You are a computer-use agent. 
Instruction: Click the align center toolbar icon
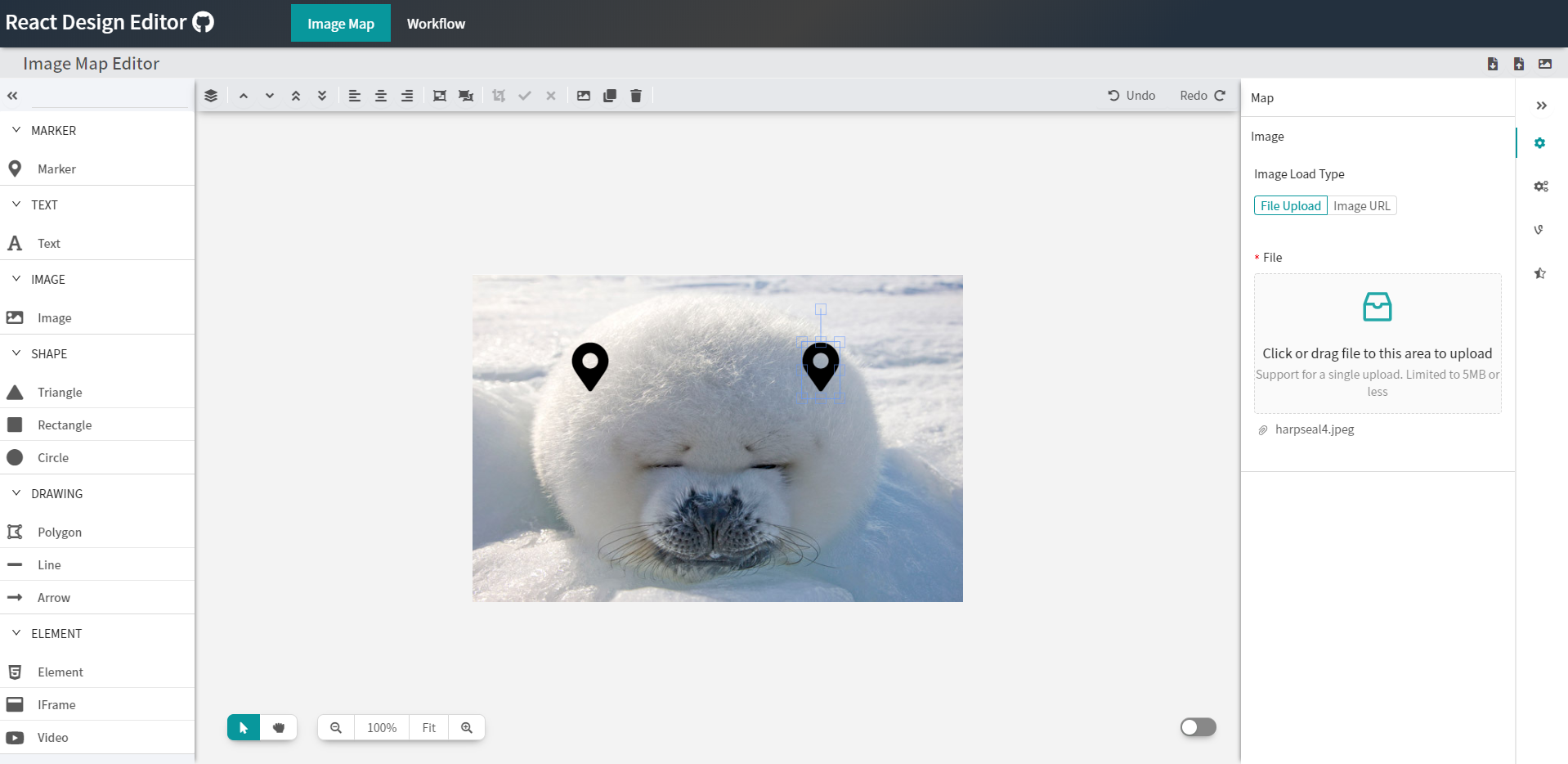(x=381, y=96)
